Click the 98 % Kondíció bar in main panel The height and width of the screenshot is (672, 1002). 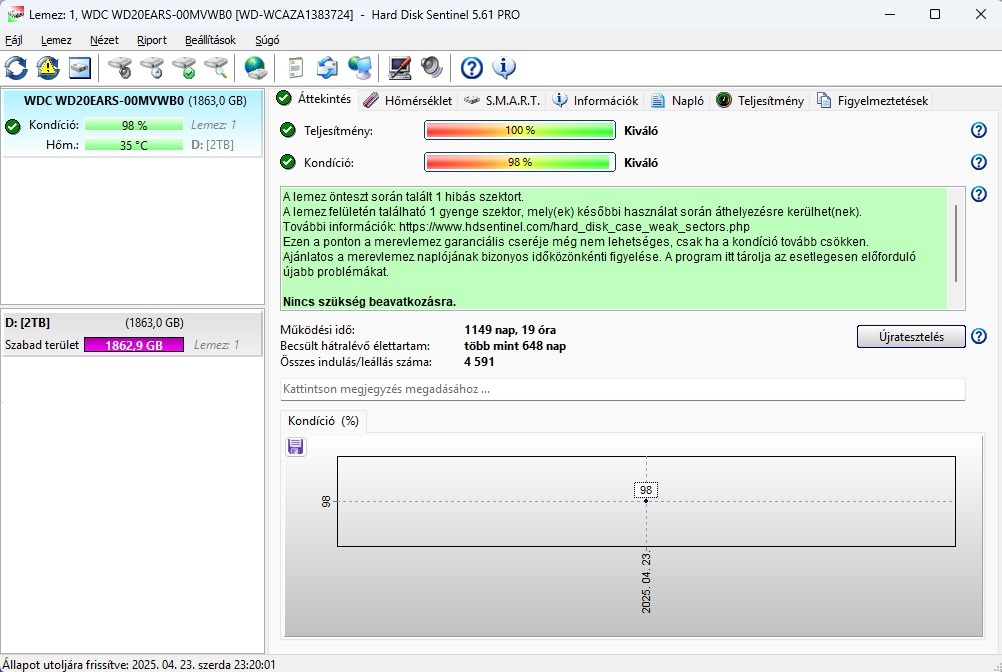(x=520, y=162)
